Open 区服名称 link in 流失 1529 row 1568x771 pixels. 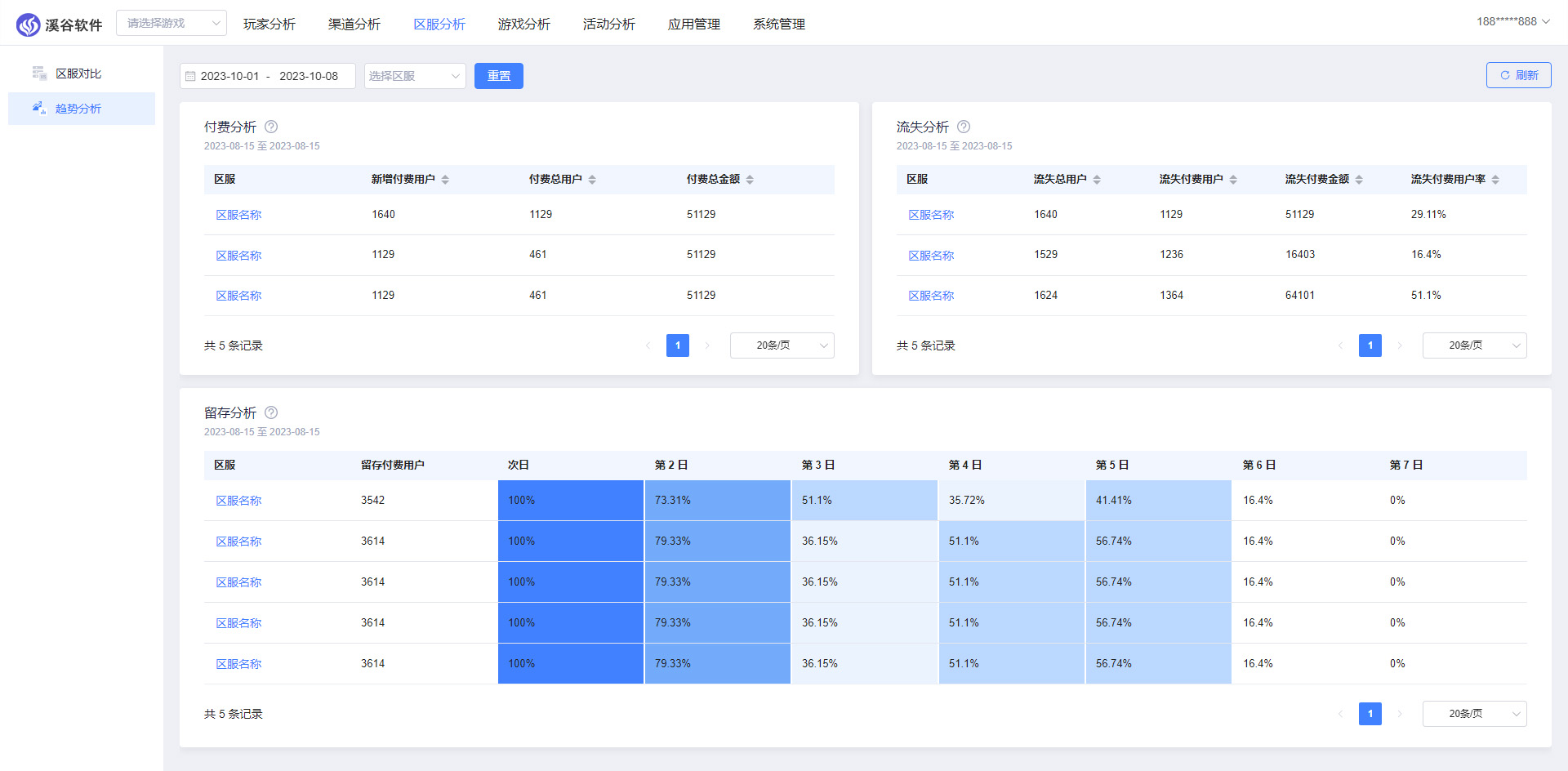point(931,256)
